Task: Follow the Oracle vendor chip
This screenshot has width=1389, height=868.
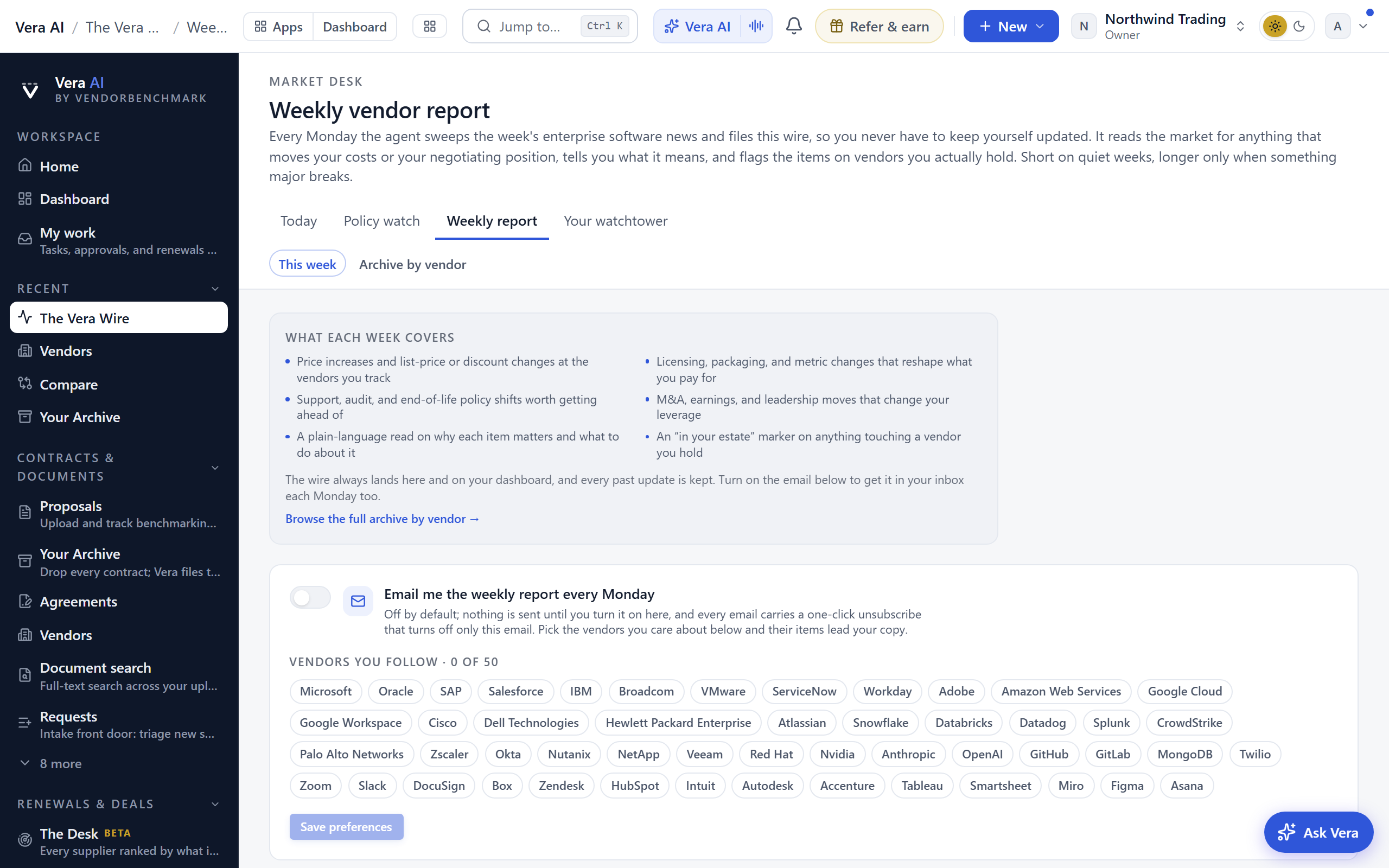Action: click(396, 691)
